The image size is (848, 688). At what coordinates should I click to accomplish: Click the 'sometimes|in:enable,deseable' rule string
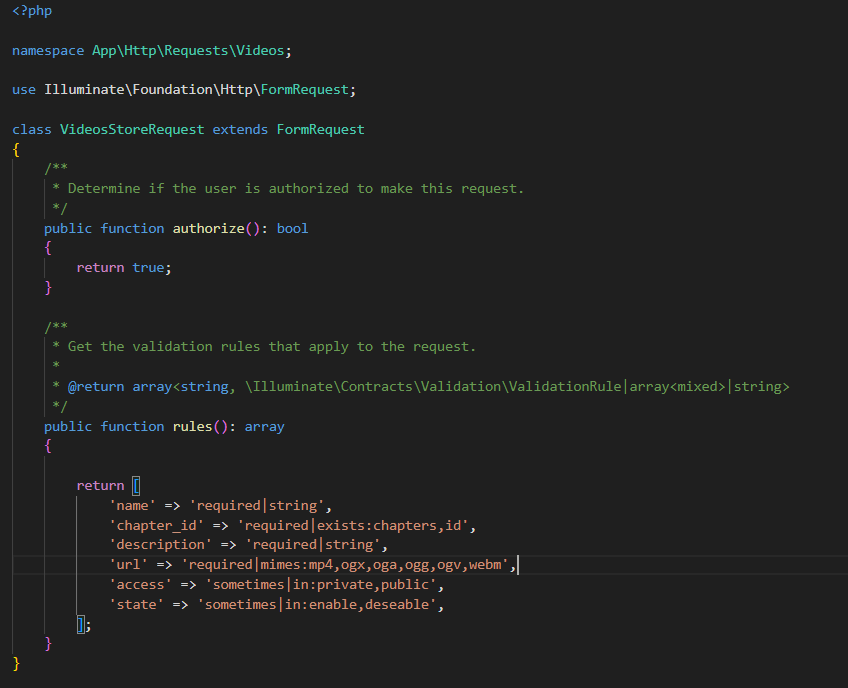[322, 605]
